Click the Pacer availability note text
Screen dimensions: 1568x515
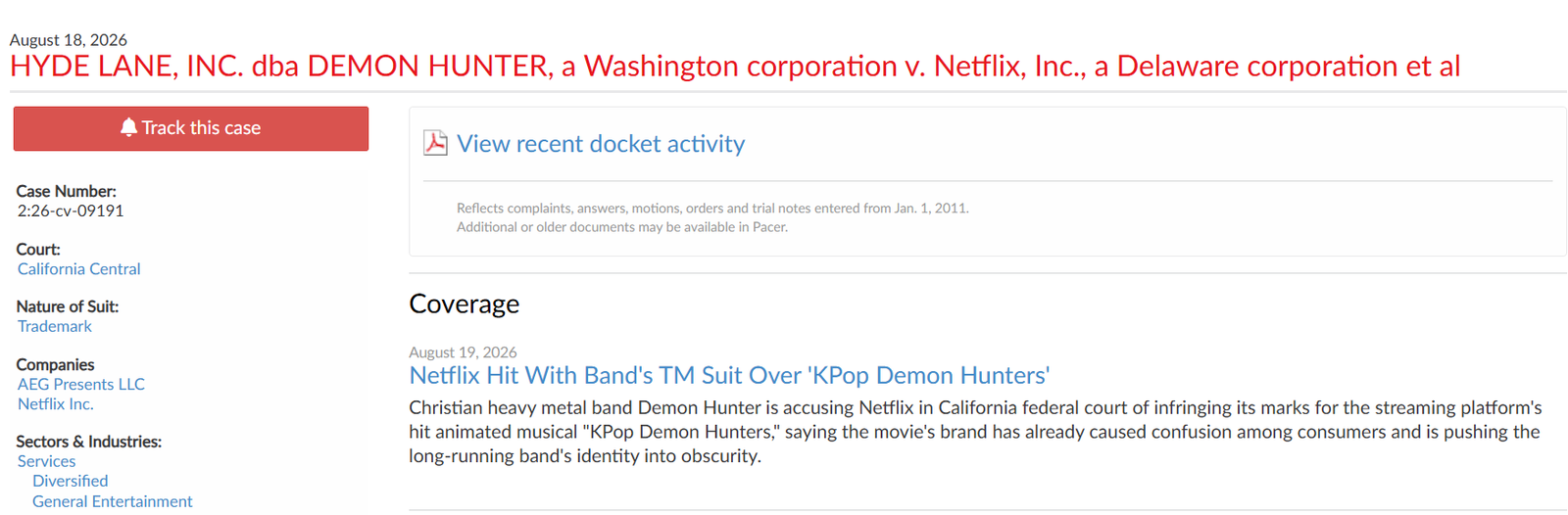pyautogui.click(x=621, y=227)
